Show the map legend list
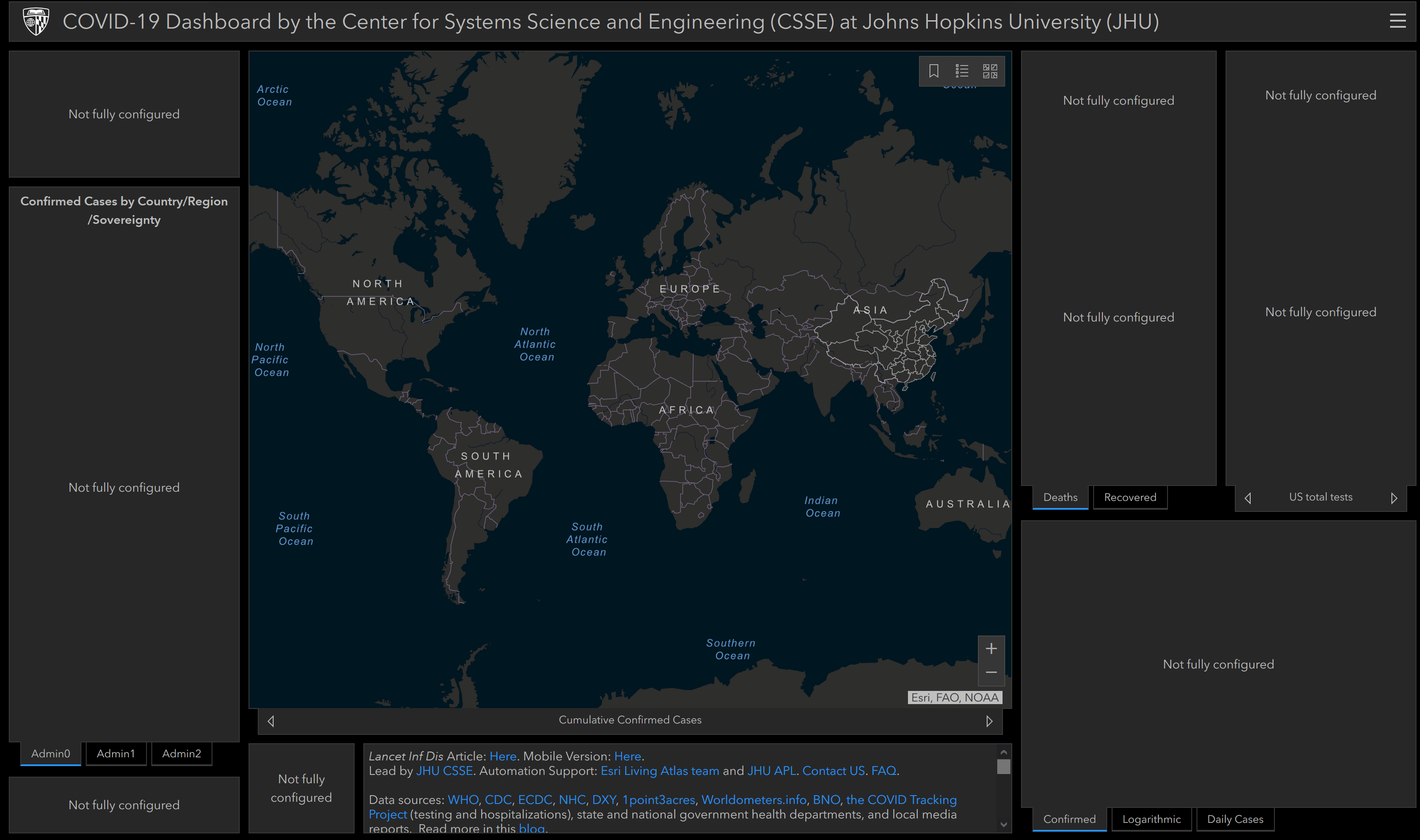1420x840 pixels. 961,71
